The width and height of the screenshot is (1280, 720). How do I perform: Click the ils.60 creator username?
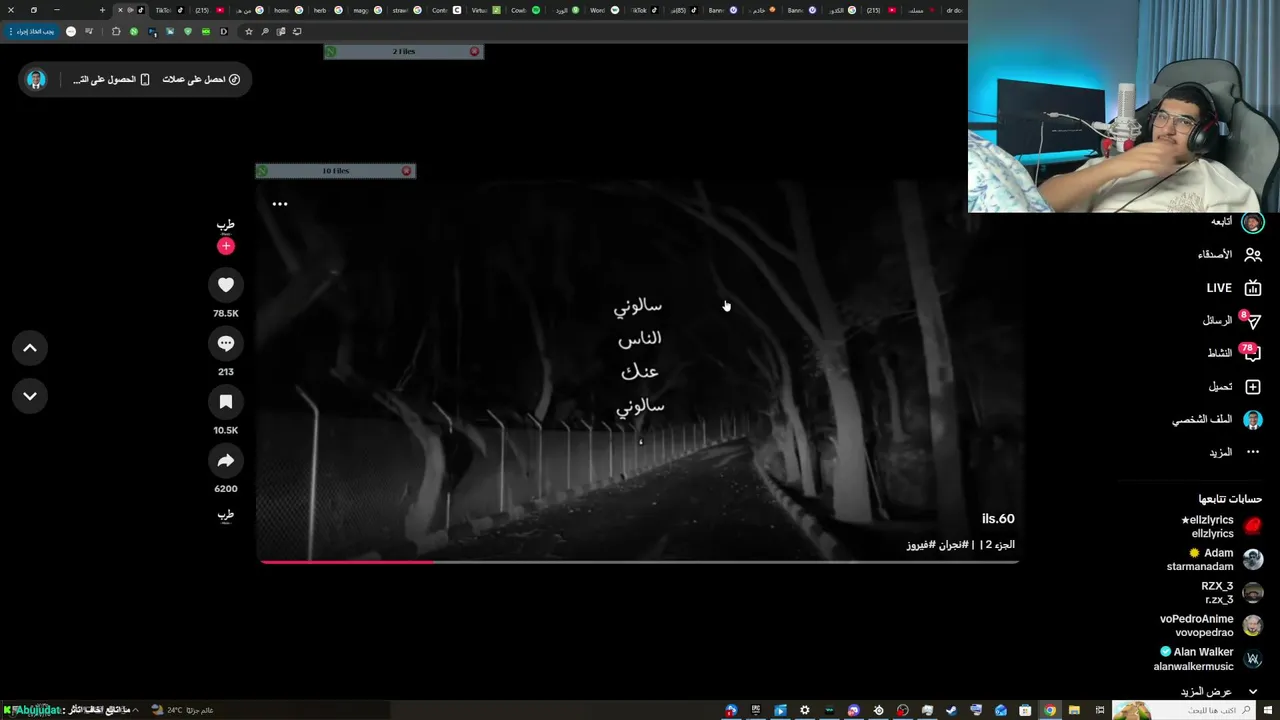[998, 519]
